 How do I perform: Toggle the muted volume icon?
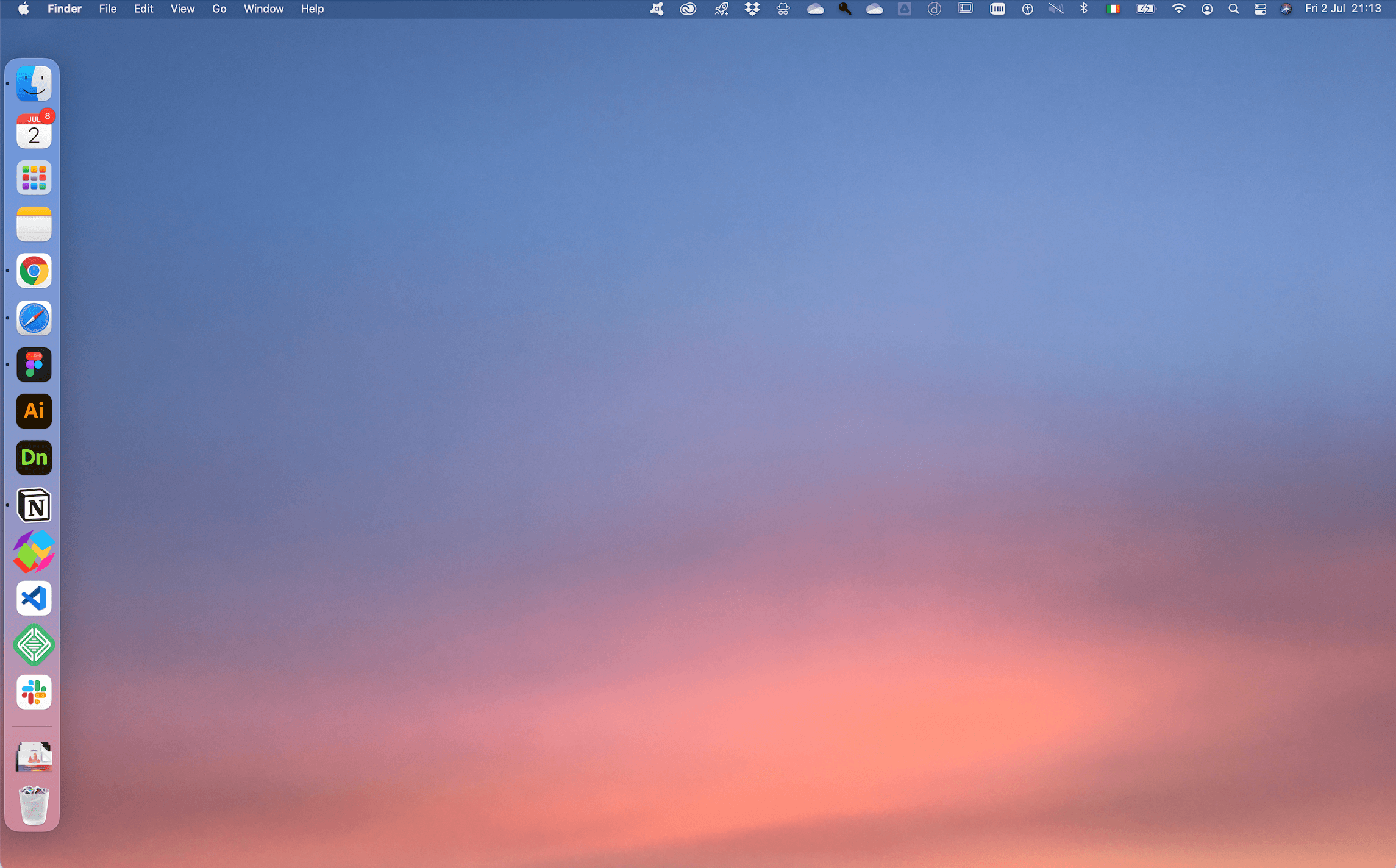(x=1056, y=9)
